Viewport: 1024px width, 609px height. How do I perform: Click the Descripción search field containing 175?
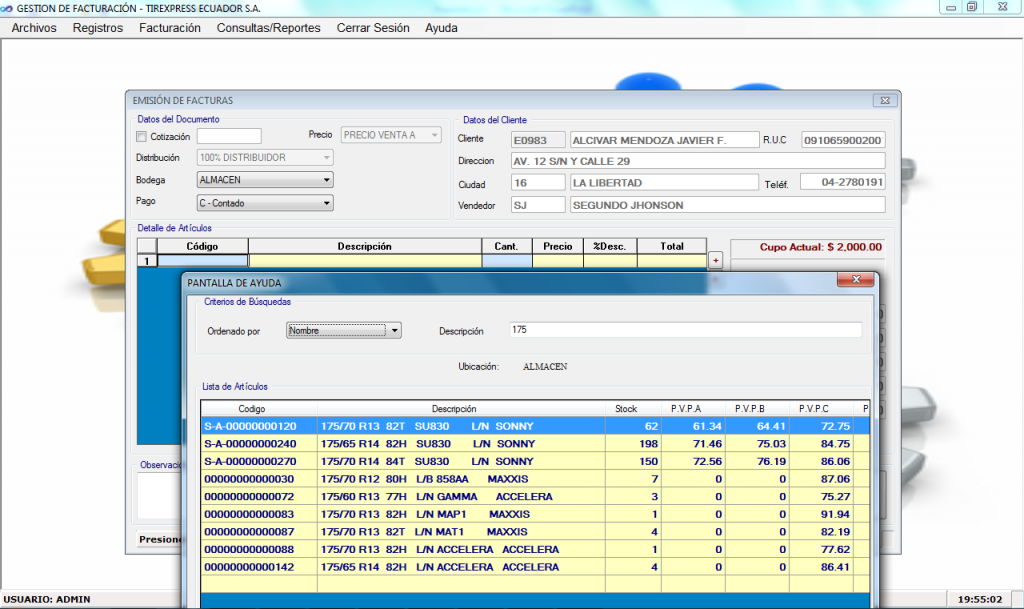click(684, 330)
